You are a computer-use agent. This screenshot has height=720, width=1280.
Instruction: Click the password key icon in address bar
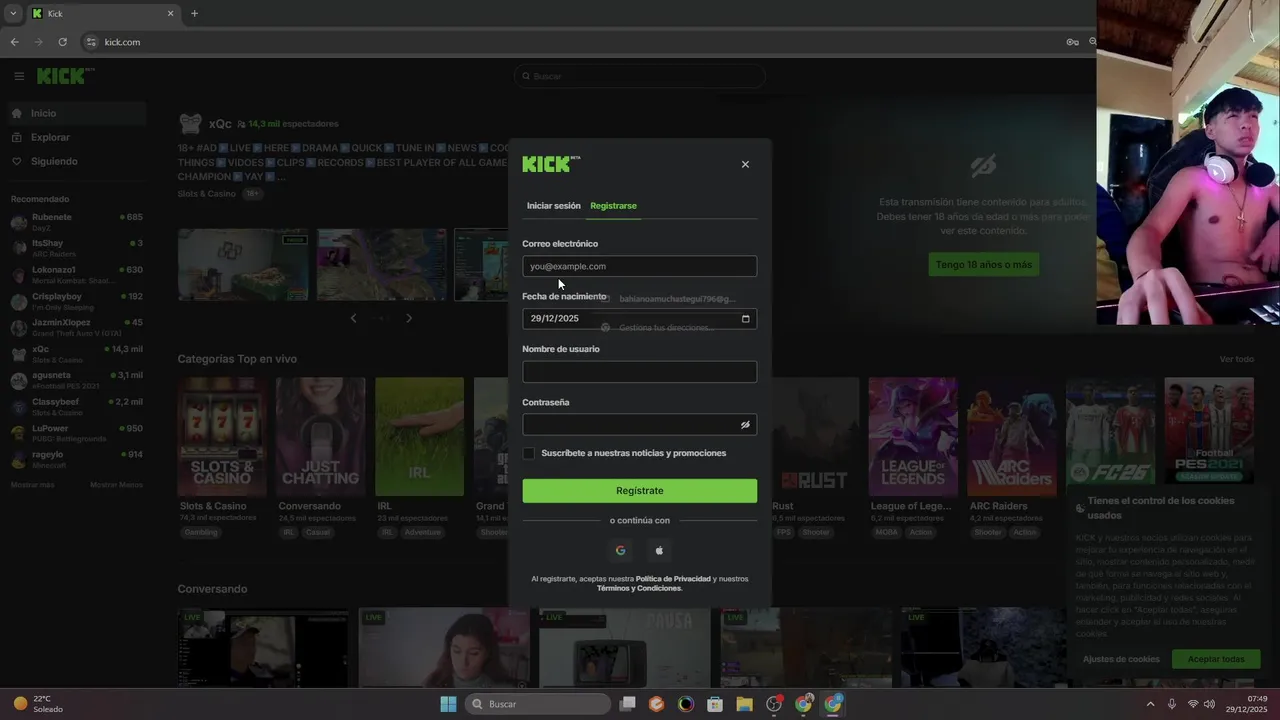point(1072,42)
